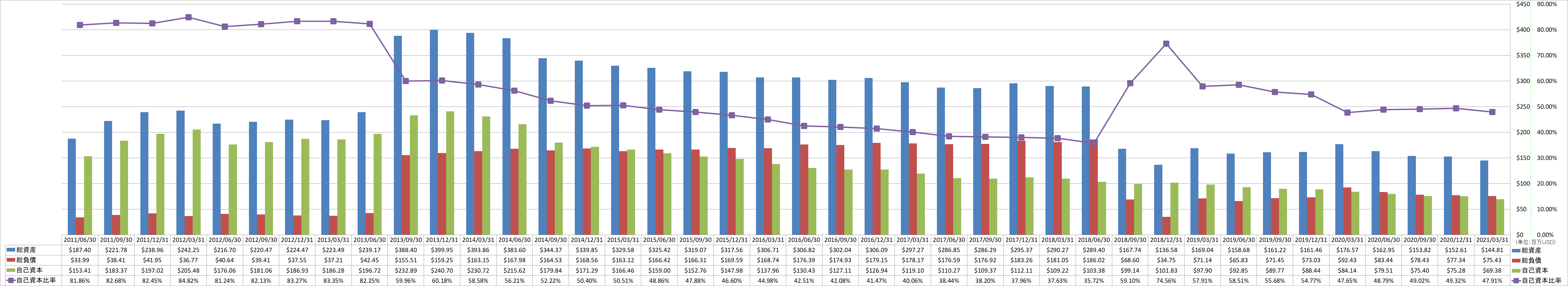1568x286 pixels.
Task: Select the green 自己資本 swatch in chart legend
Action: click(x=1517, y=271)
